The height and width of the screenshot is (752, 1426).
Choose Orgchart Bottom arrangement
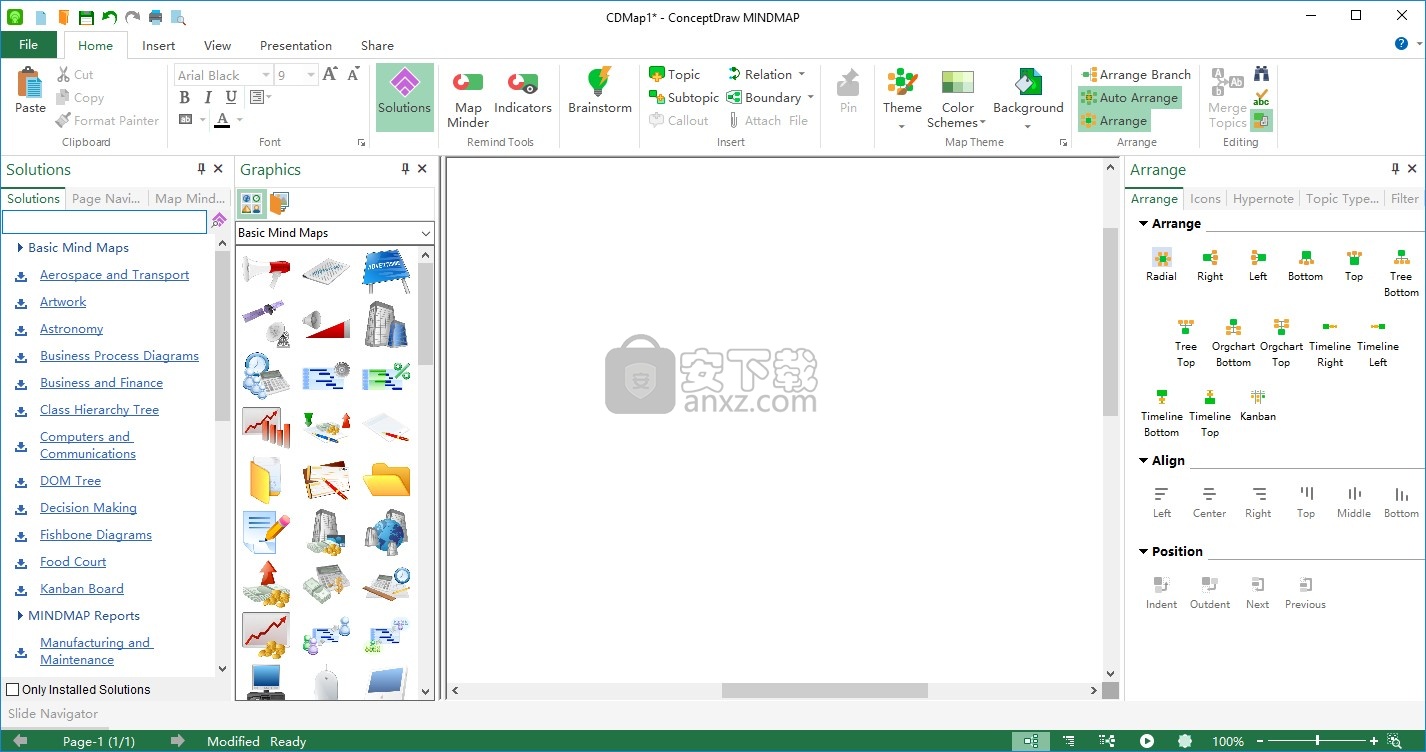1233,343
